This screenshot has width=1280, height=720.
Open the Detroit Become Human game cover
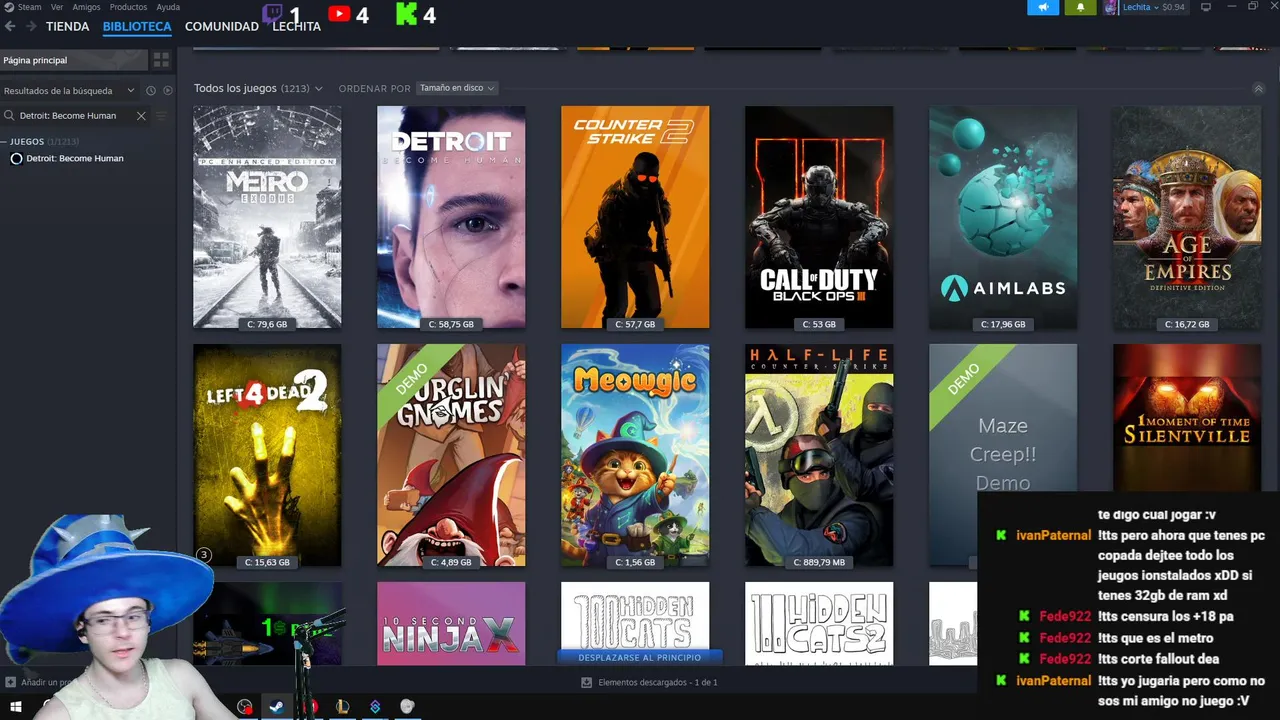click(451, 217)
